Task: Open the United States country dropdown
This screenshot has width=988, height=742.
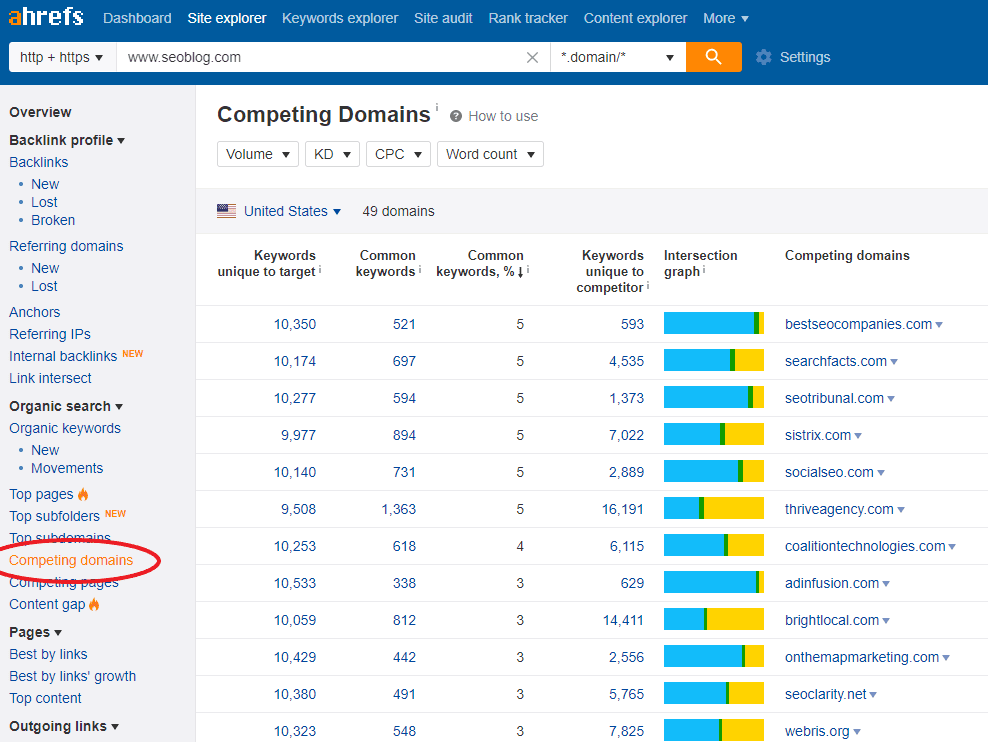Action: (292, 211)
